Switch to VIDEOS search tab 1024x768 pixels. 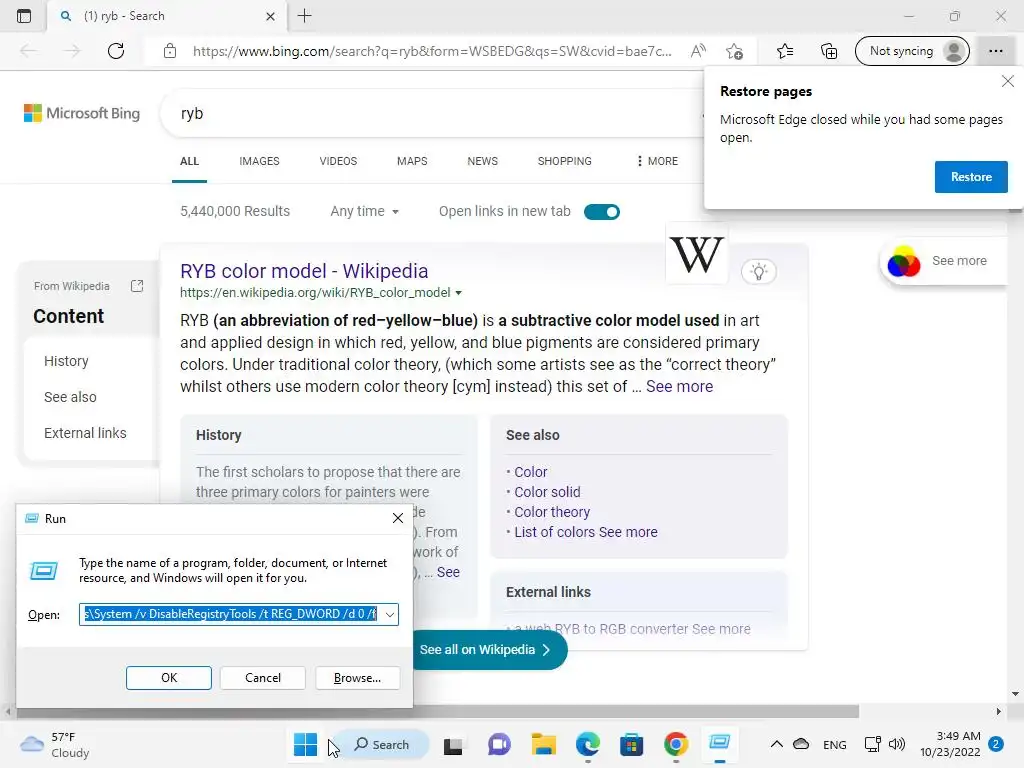tap(338, 161)
